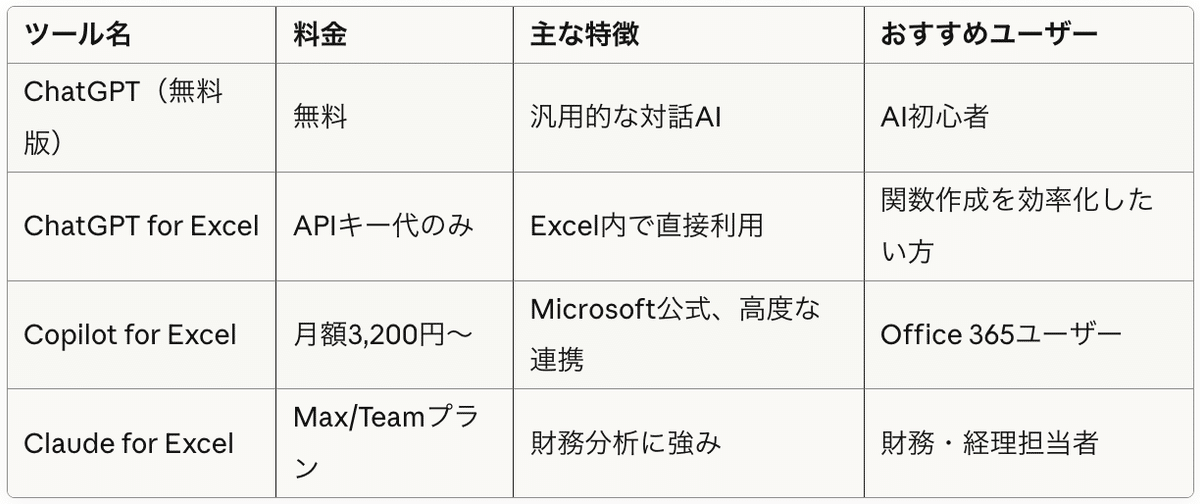Click the Excel内で直接利用 cell

(646, 225)
